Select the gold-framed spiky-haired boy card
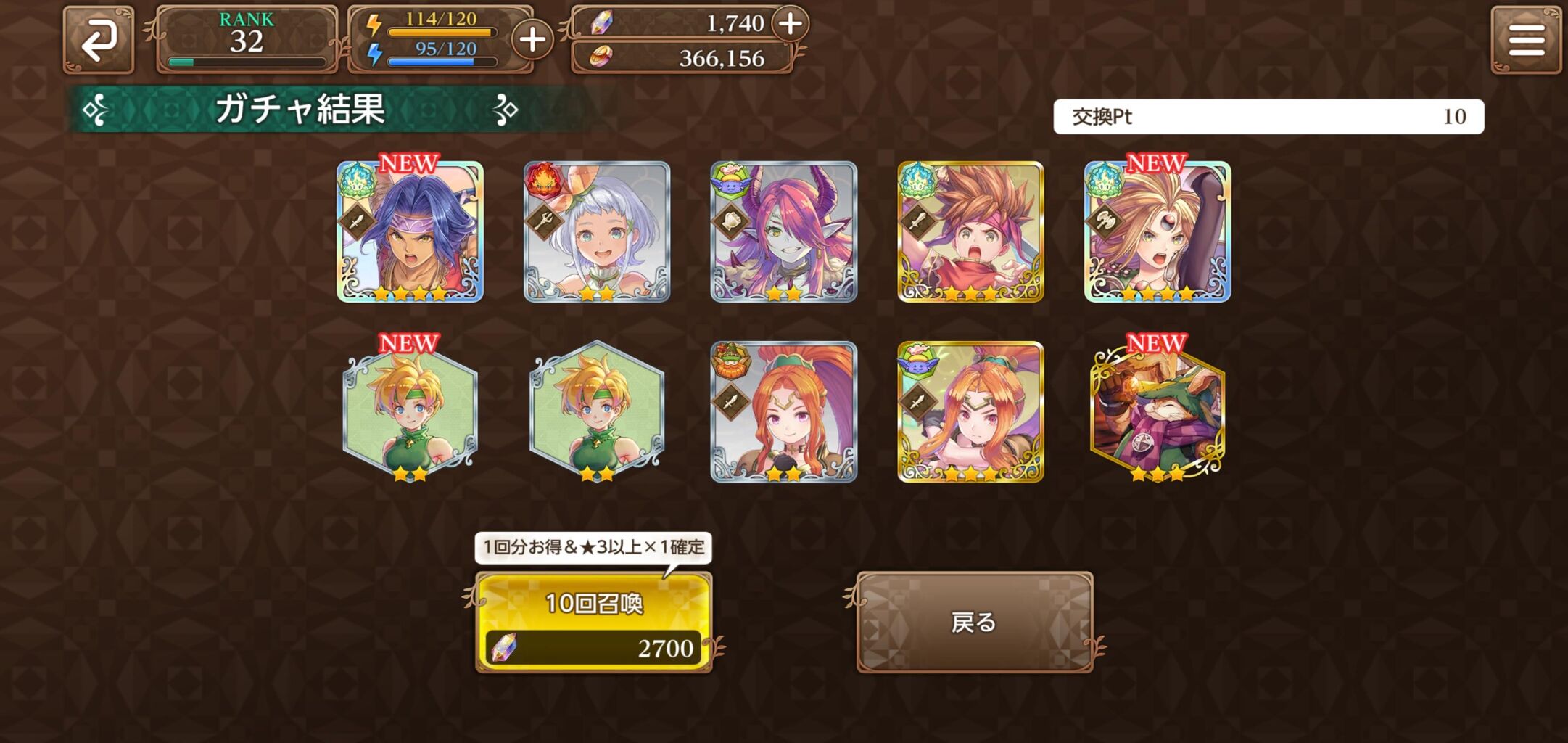 tap(970, 231)
